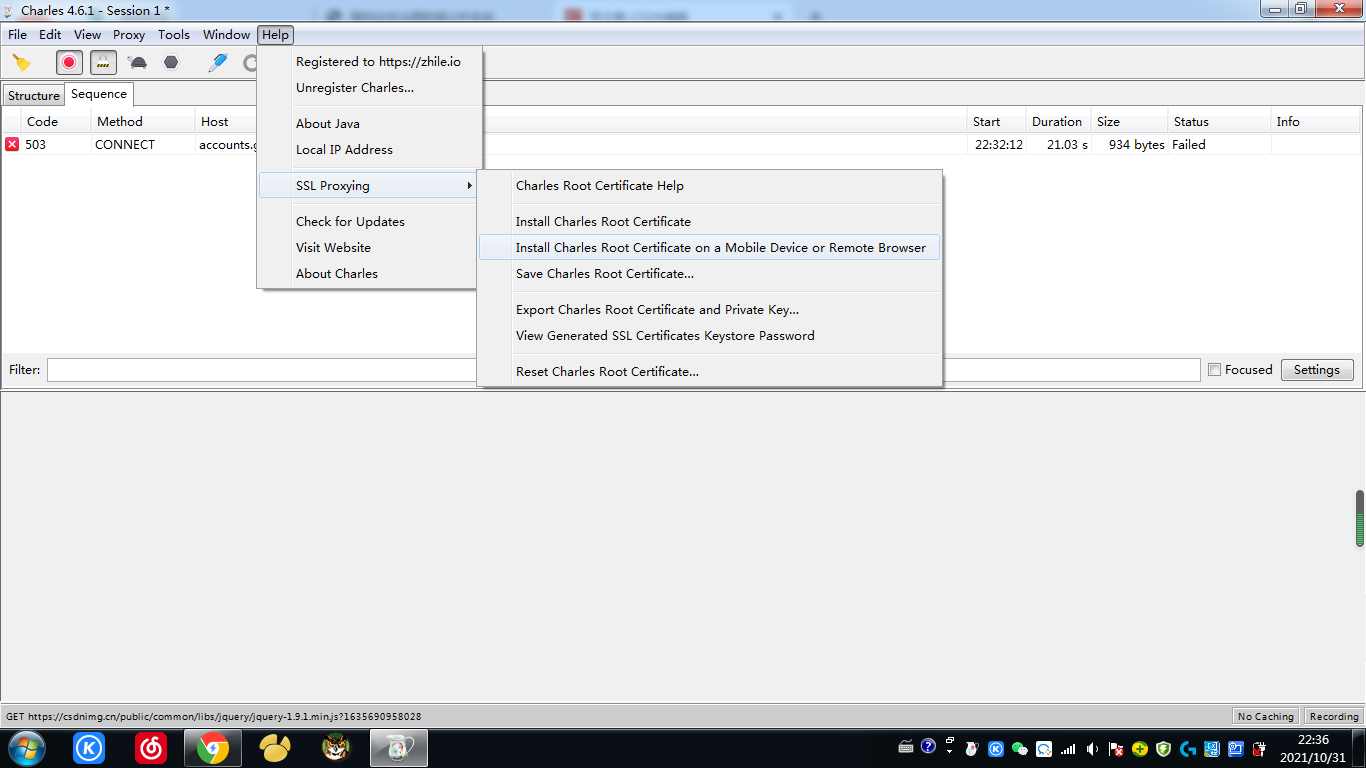The width and height of the screenshot is (1366, 768).
Task: Click the red error icon on the 503 row
Action: [x=12, y=145]
